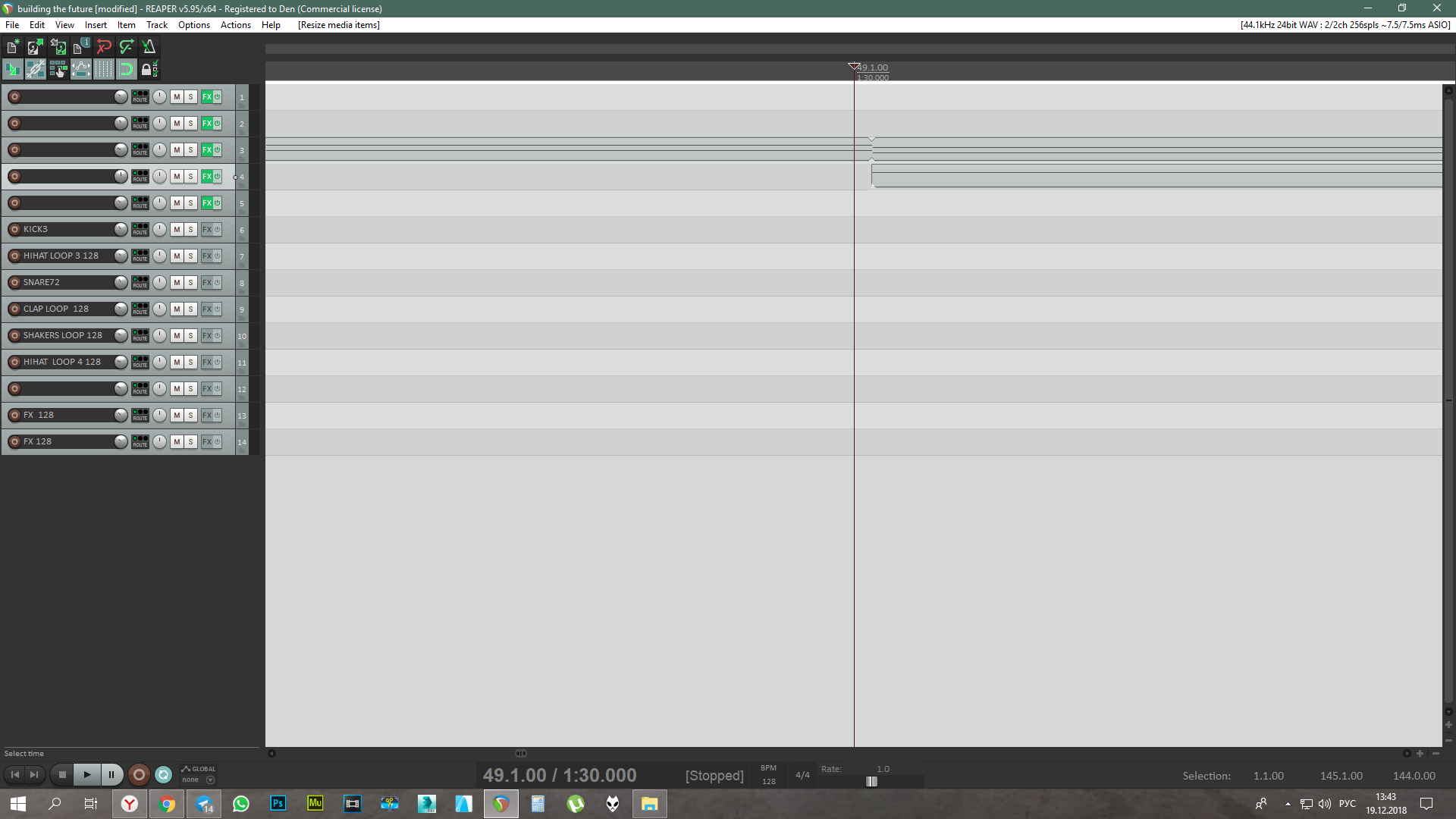This screenshot has height=819, width=1456.
Task: Mute the SNARE72 track
Action: (177, 283)
